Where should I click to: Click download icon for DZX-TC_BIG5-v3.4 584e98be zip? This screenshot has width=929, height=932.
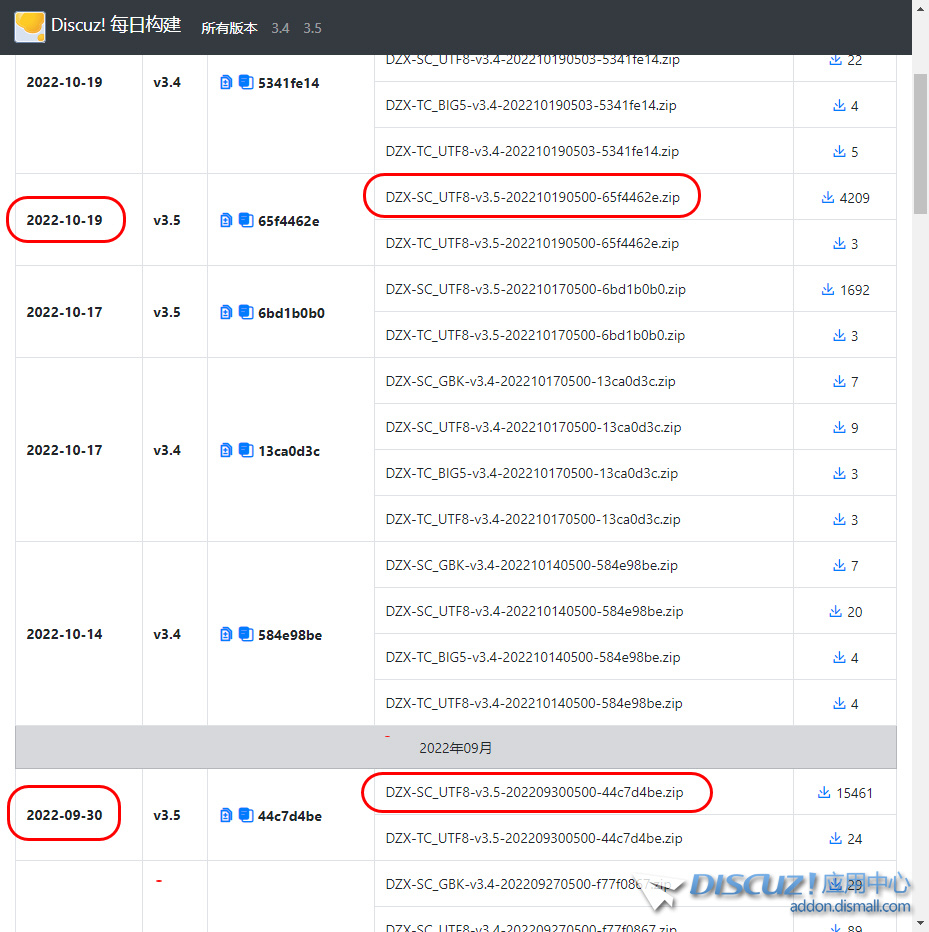pos(839,657)
